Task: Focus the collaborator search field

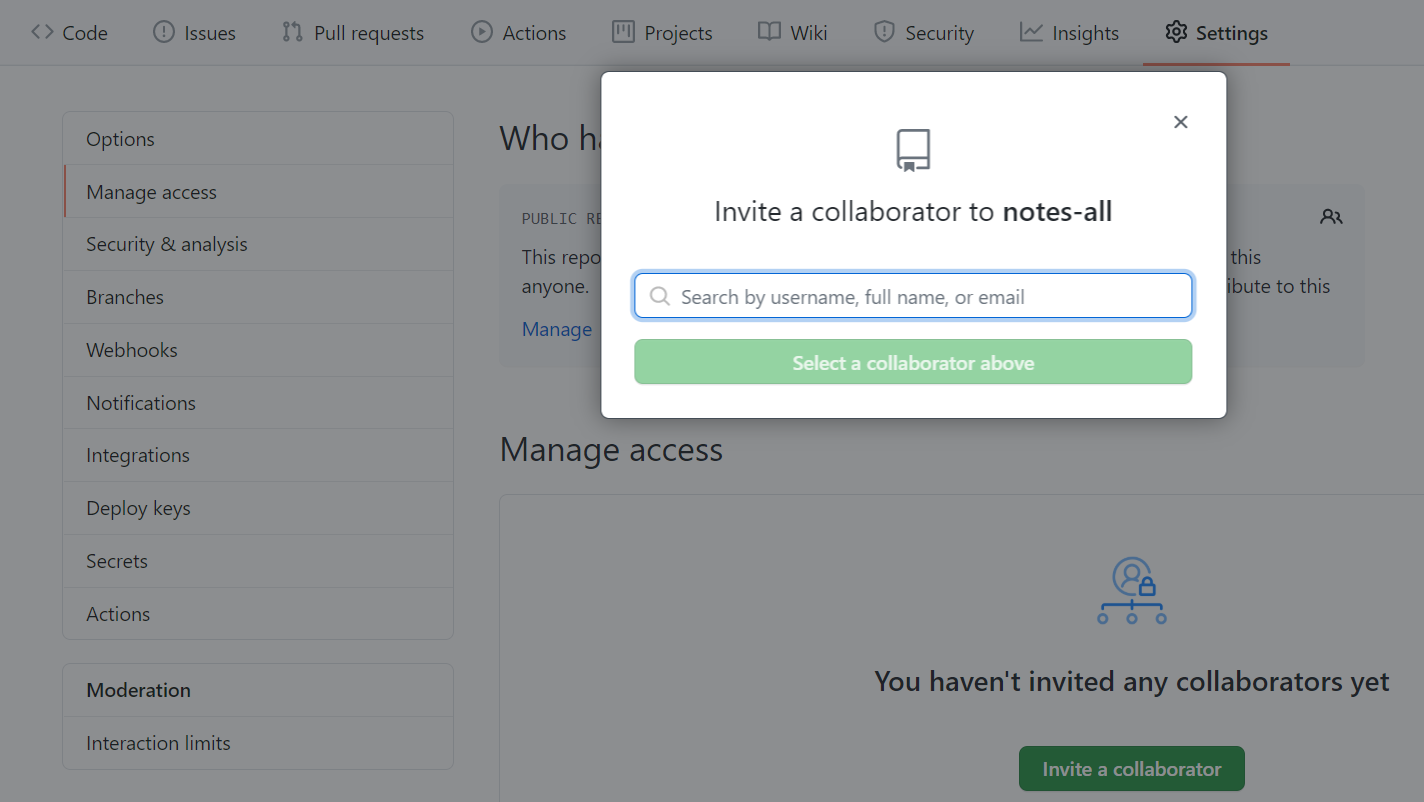Action: coord(913,296)
